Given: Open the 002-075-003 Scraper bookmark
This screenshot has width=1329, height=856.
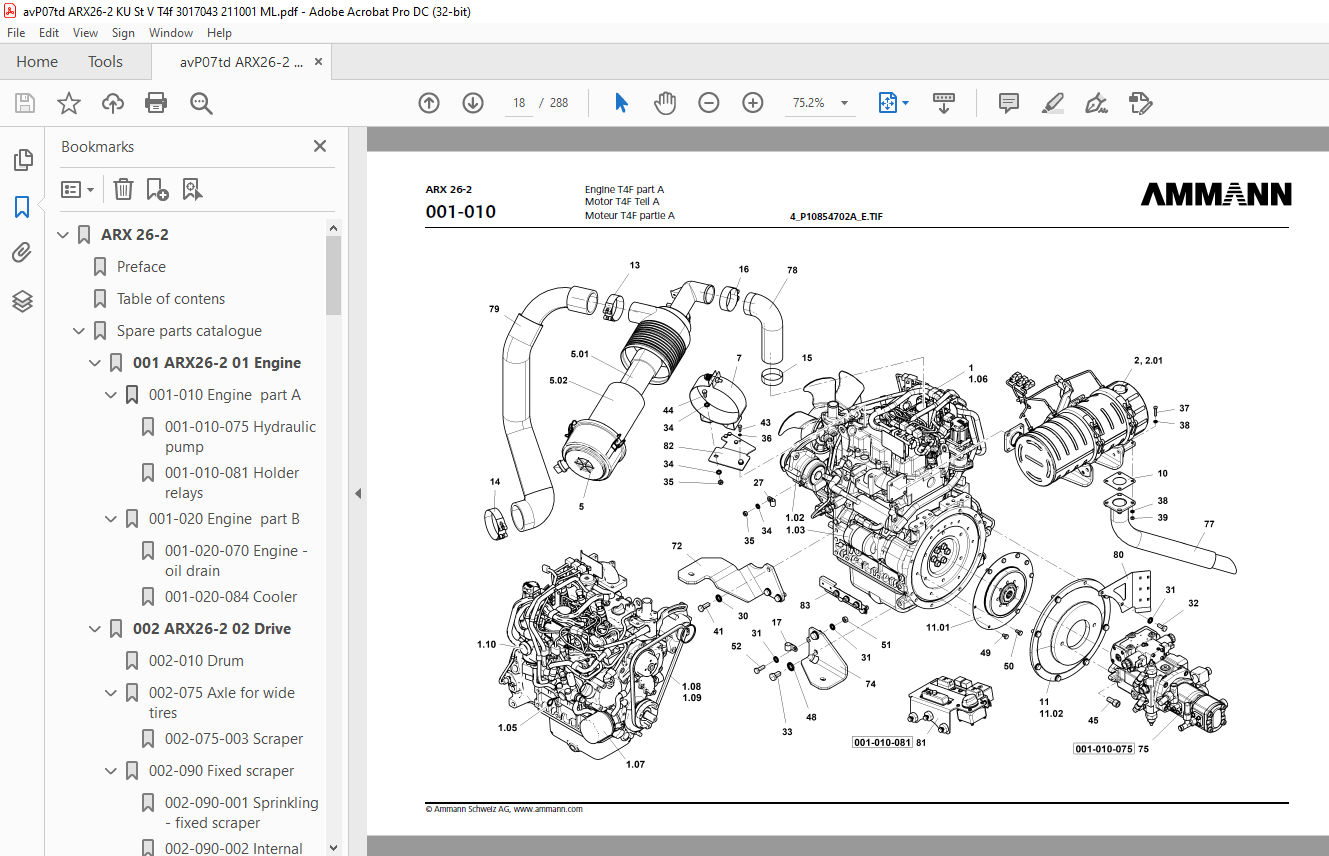Looking at the screenshot, I should (x=234, y=739).
